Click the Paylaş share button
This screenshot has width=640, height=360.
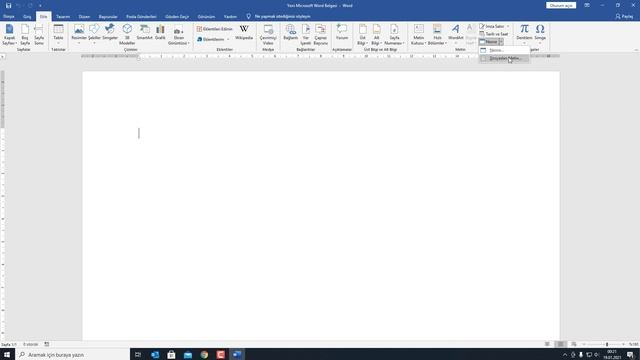pyautogui.click(x=624, y=17)
